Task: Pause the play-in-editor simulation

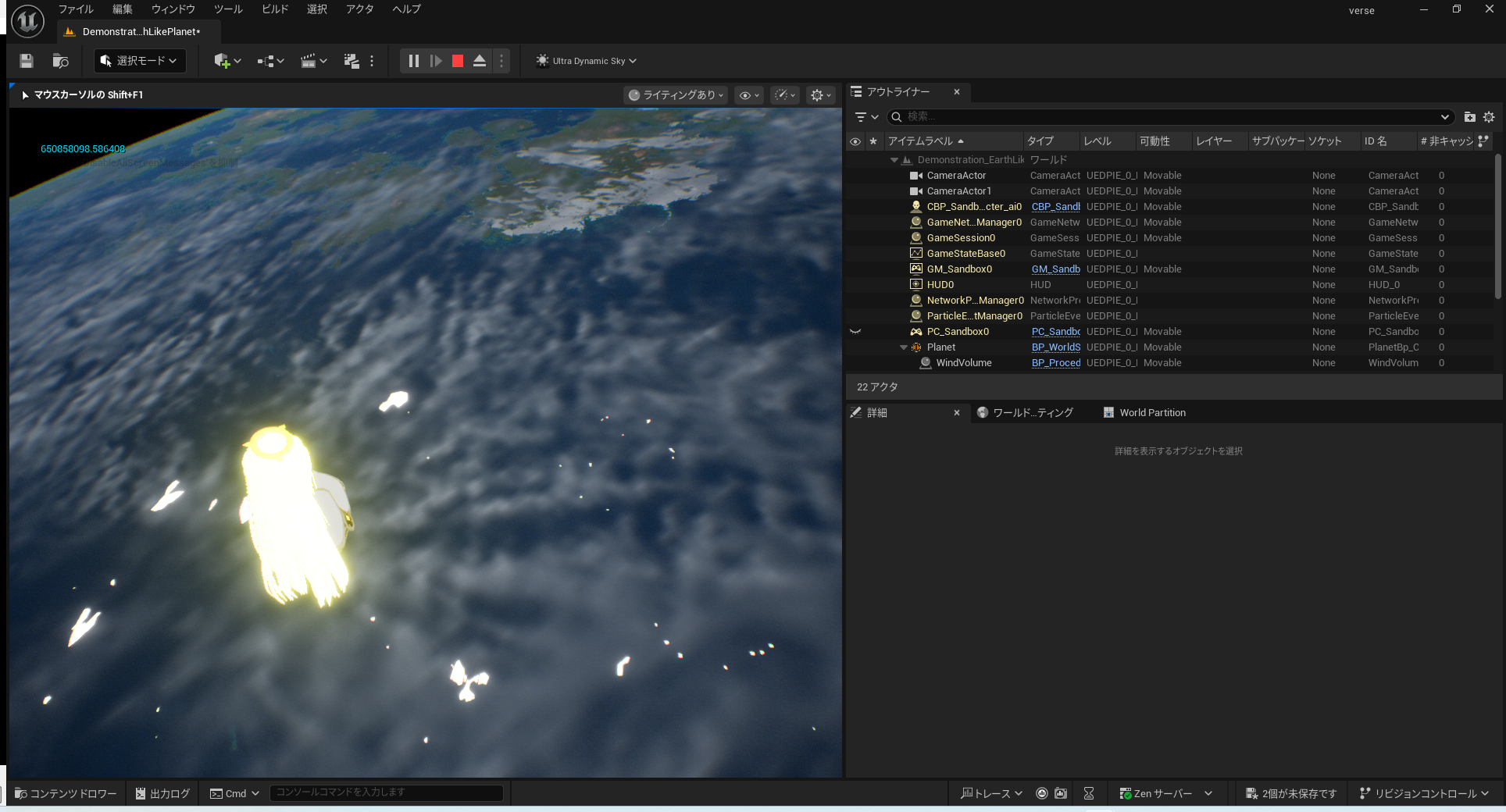Action: pos(414,61)
